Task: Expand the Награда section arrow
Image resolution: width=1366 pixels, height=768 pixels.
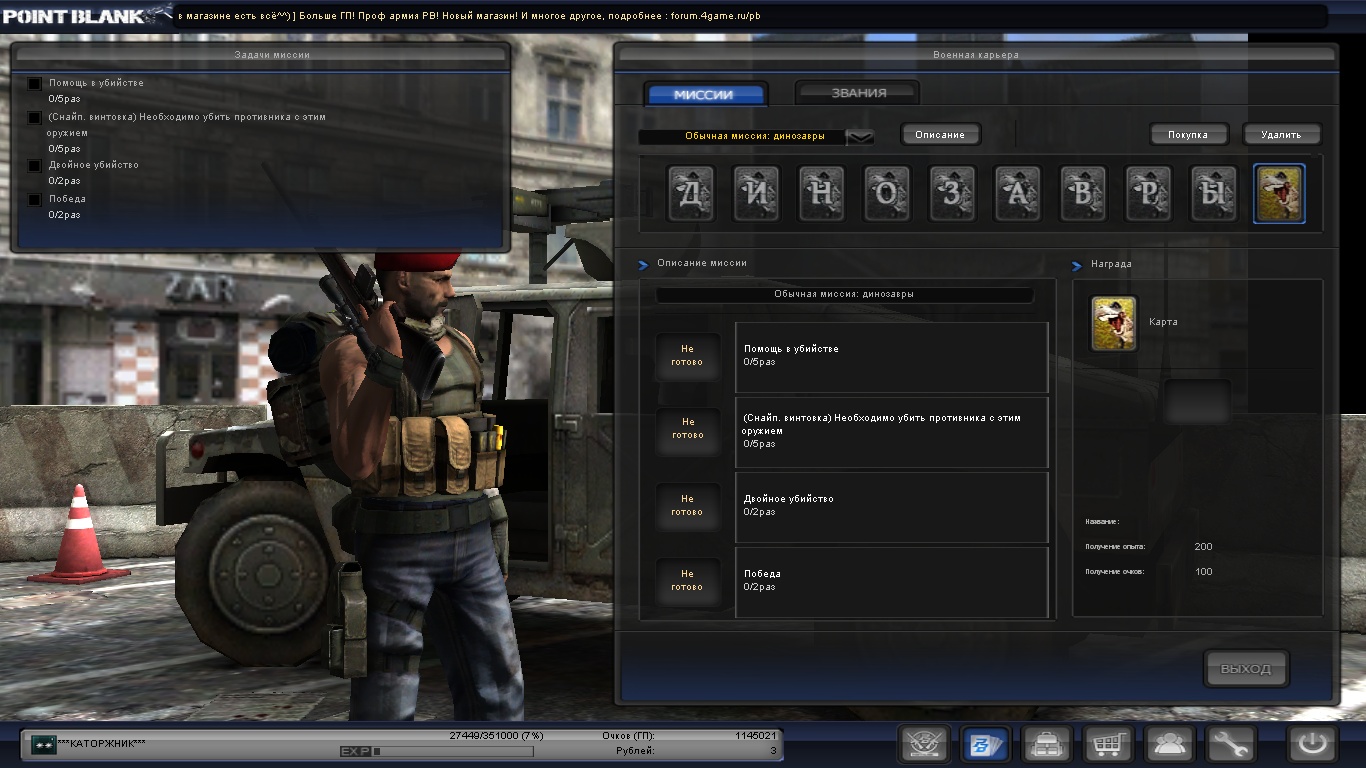Action: [x=1077, y=266]
